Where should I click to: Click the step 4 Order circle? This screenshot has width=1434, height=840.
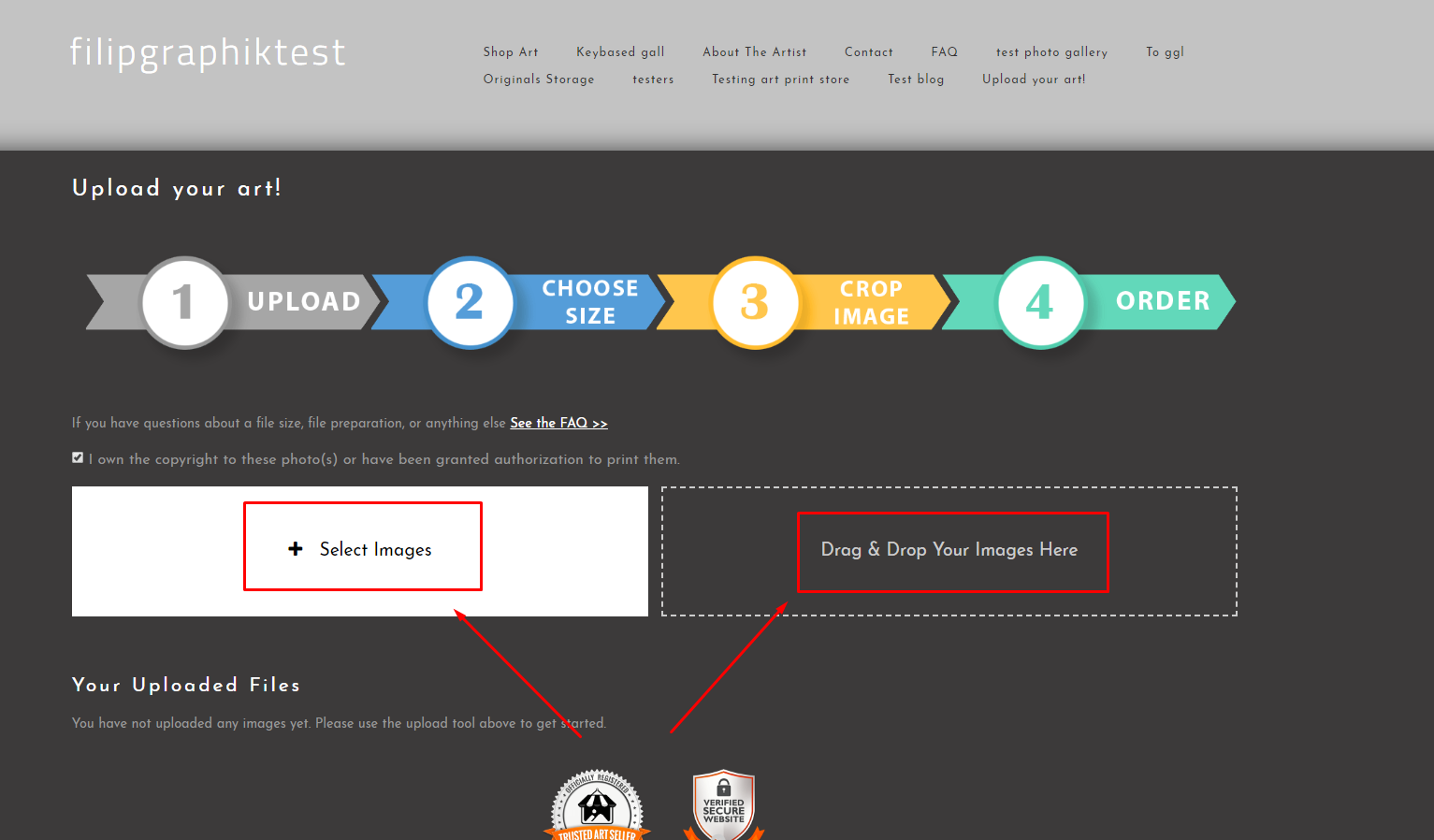(x=1040, y=302)
